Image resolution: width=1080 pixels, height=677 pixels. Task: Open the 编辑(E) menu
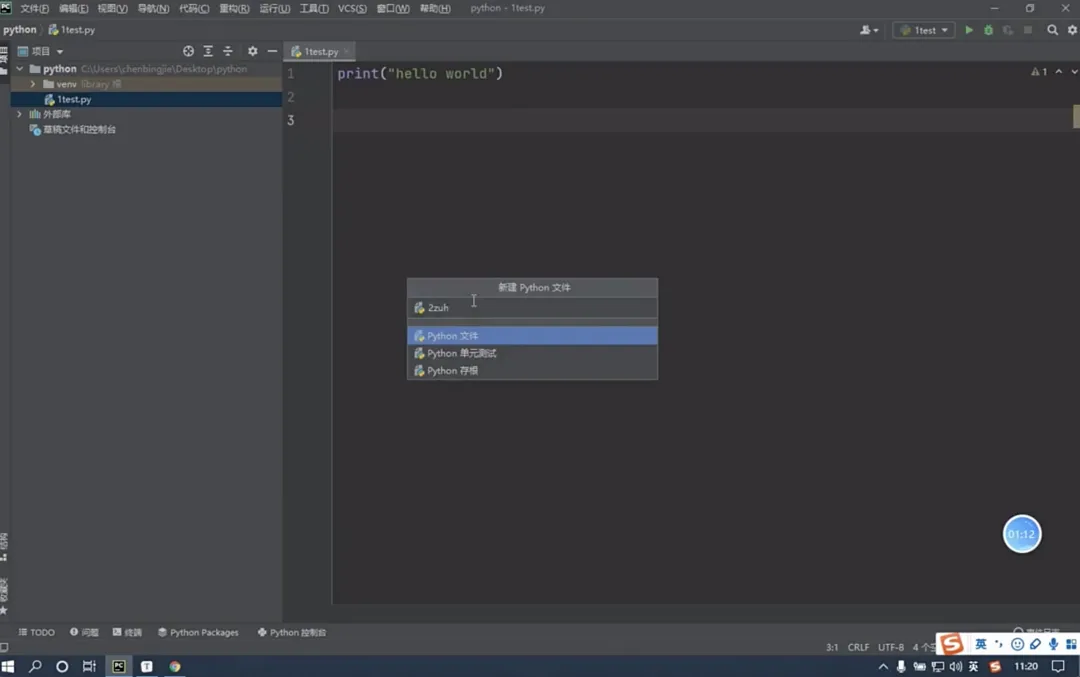73,8
